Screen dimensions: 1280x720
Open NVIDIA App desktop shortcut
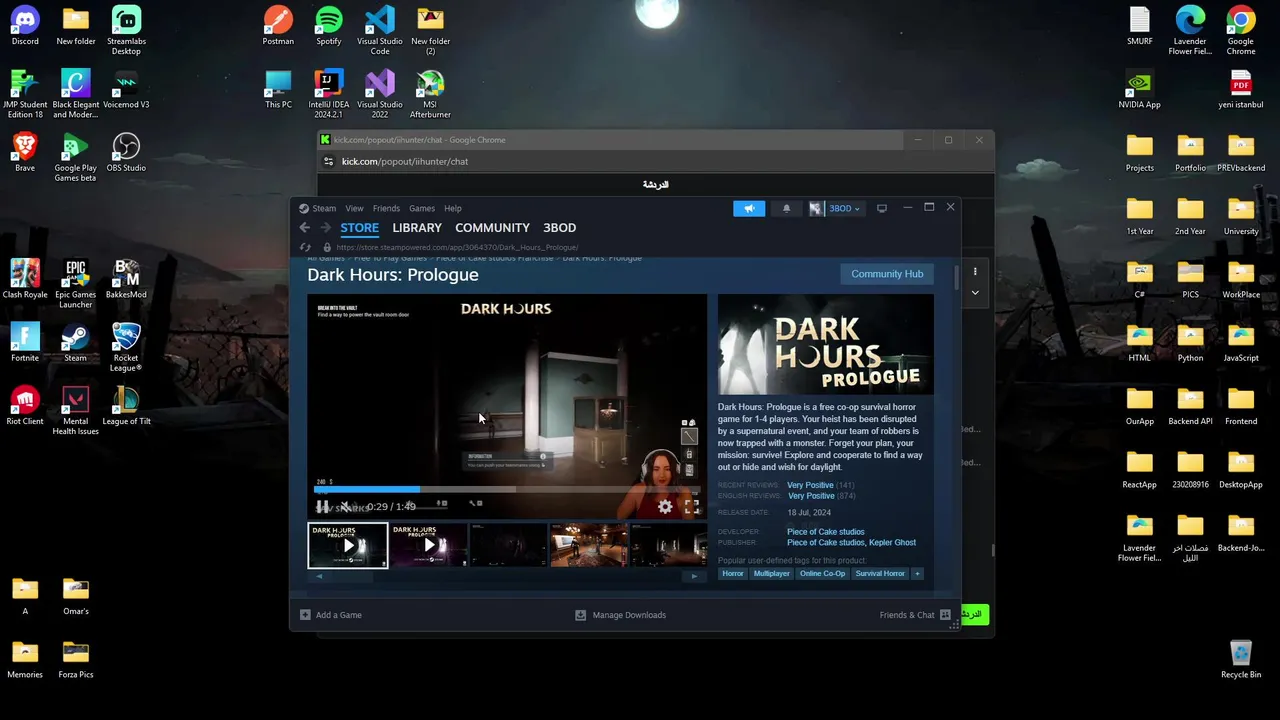[x=1140, y=89]
